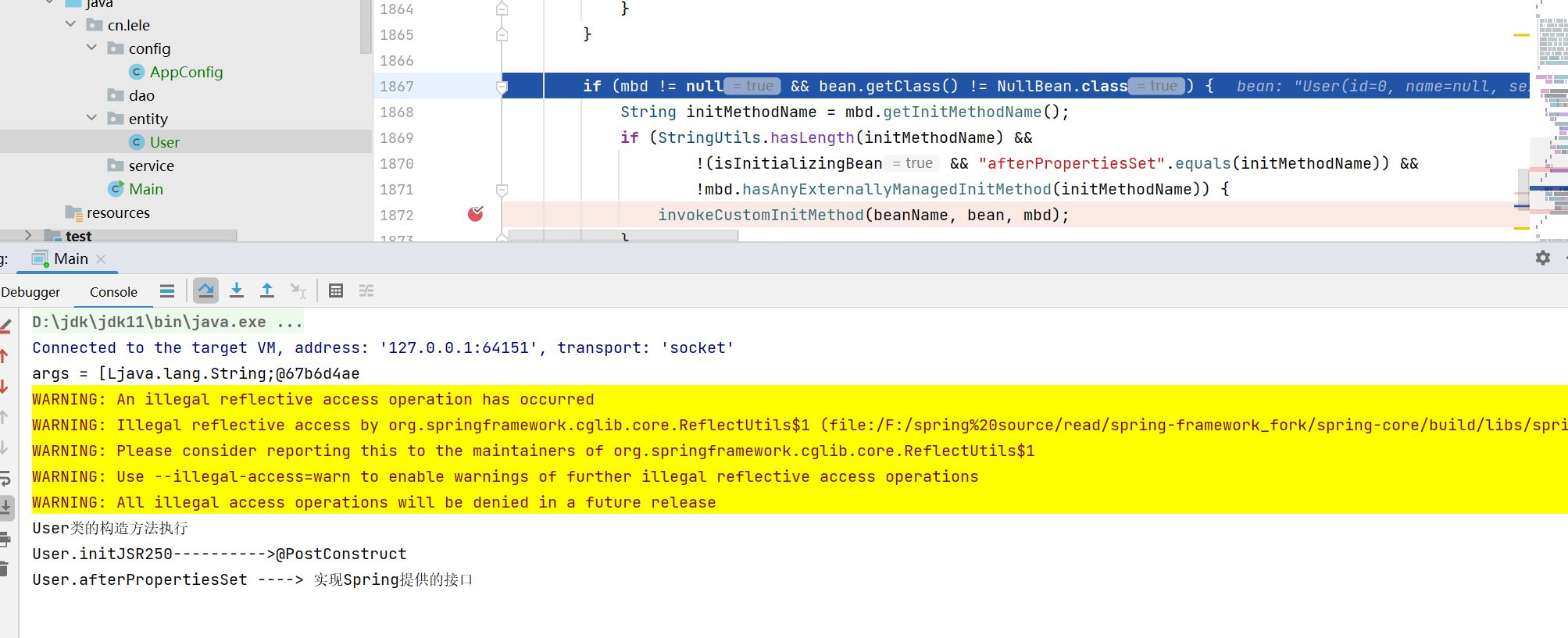This screenshot has height=638, width=1568.
Task: Click fold marker on line 1865
Action: click(x=502, y=34)
